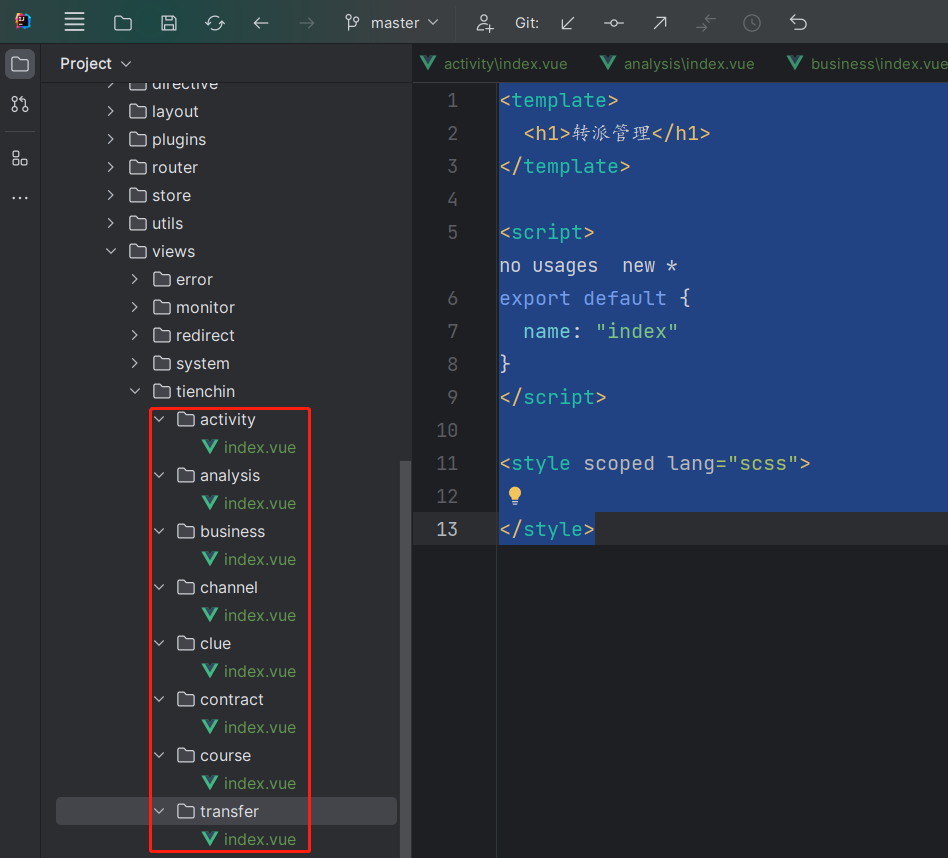Collapse the activity folder chevron
Screen dimensions: 948x858
(x=159, y=419)
